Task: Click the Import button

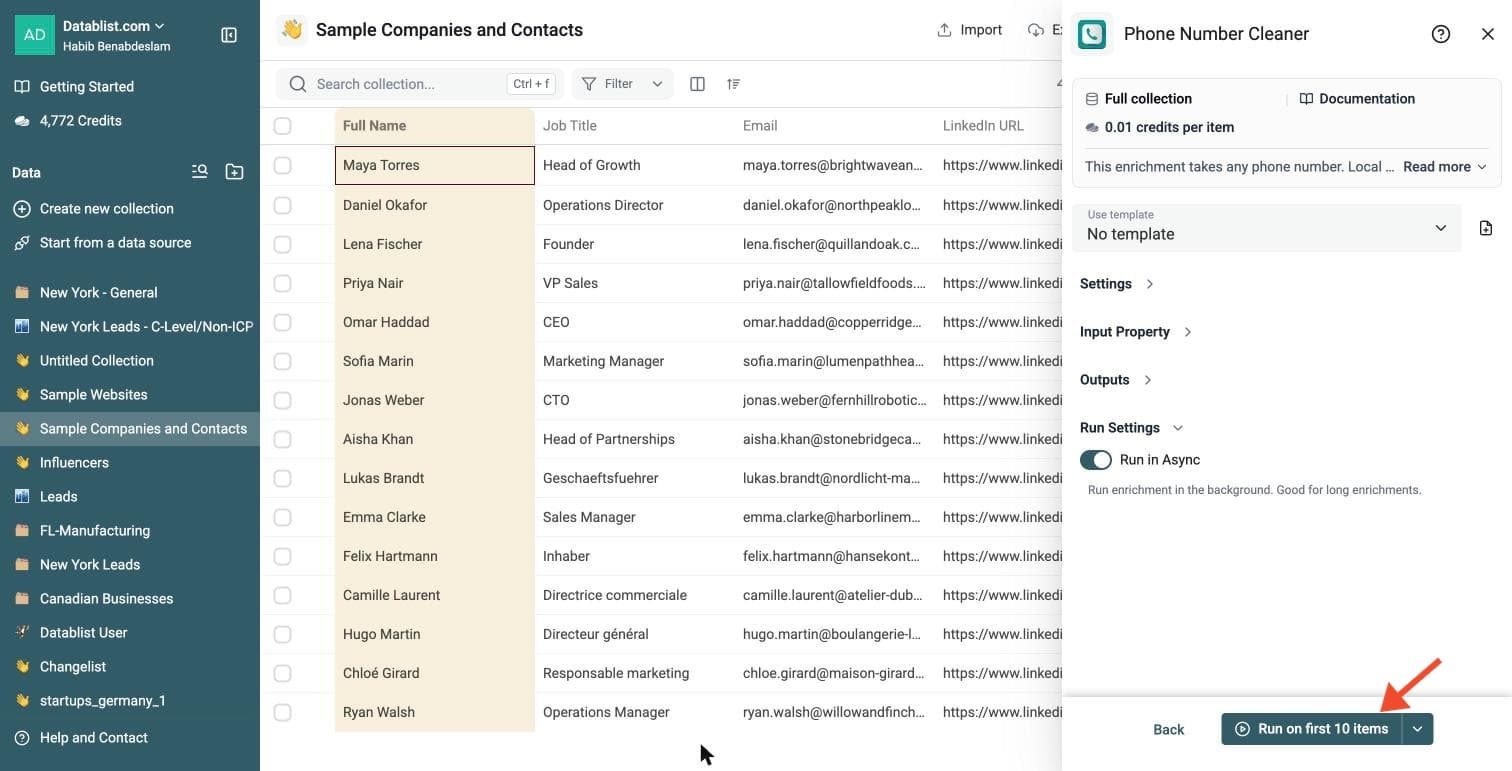Action: [x=969, y=30]
